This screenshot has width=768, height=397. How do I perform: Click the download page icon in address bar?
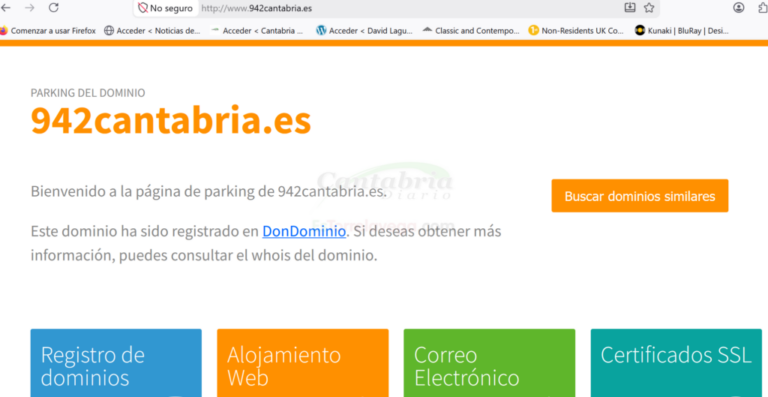(629, 8)
